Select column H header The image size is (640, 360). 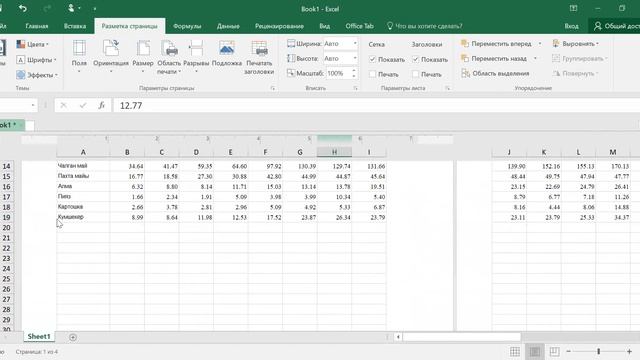point(334,152)
